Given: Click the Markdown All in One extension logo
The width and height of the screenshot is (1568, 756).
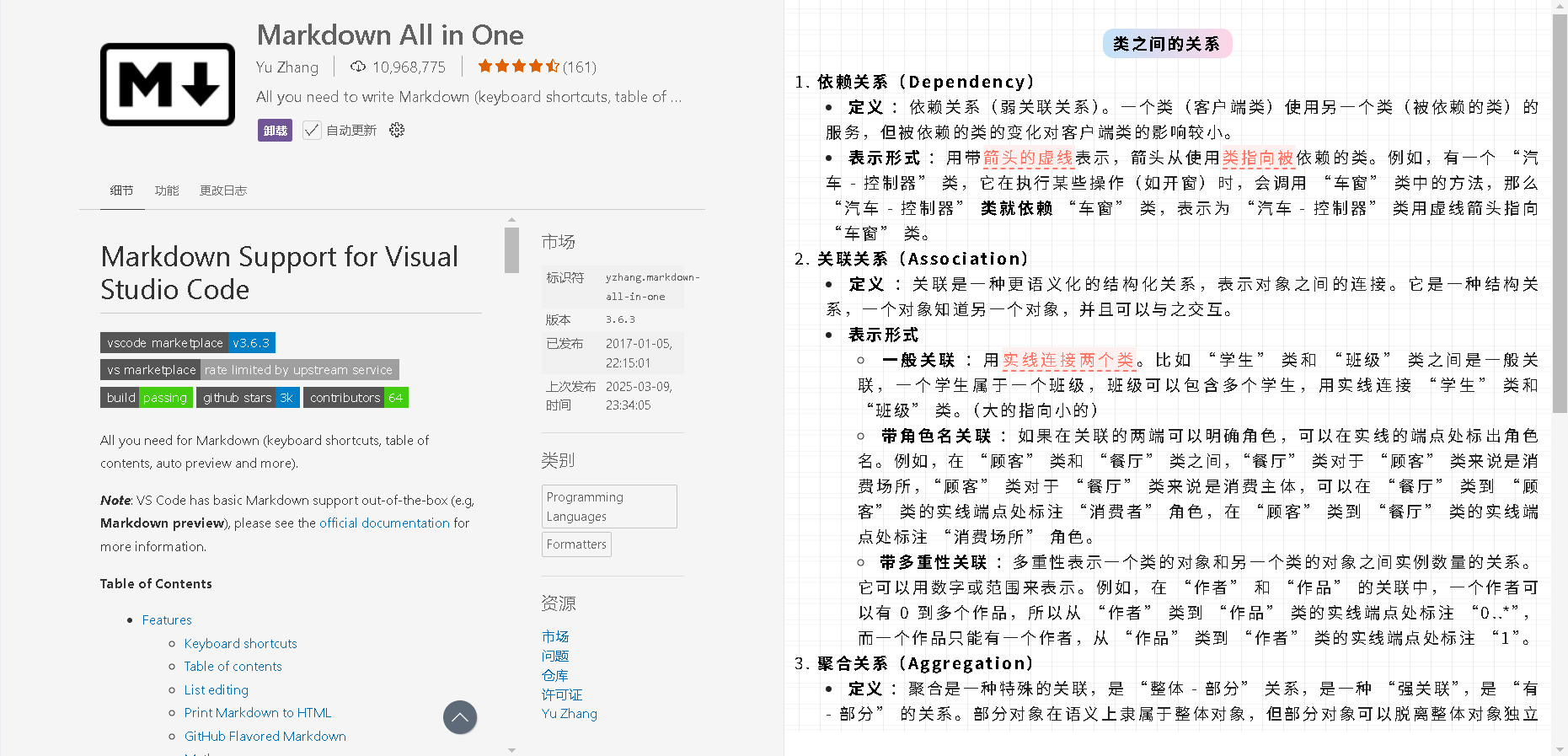Looking at the screenshot, I should [x=168, y=84].
